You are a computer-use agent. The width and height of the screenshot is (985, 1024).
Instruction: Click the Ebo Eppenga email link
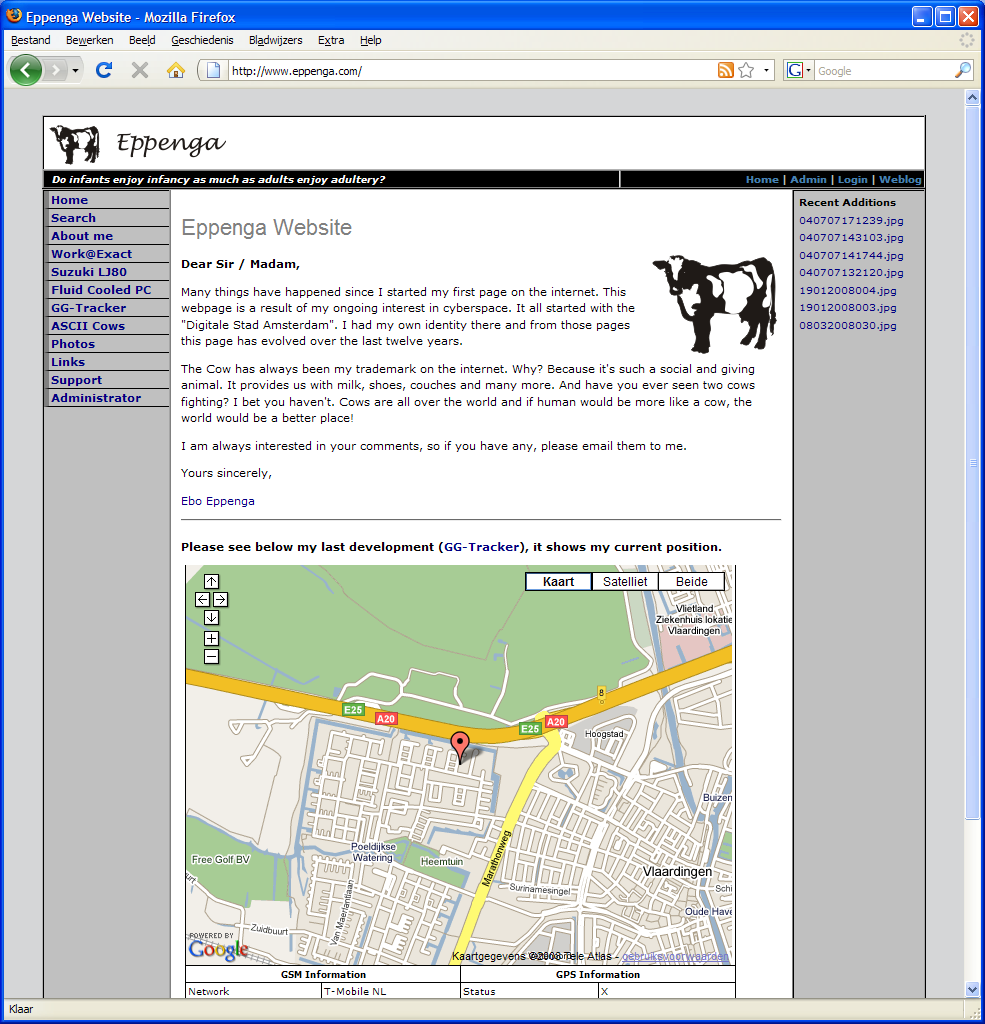218,501
